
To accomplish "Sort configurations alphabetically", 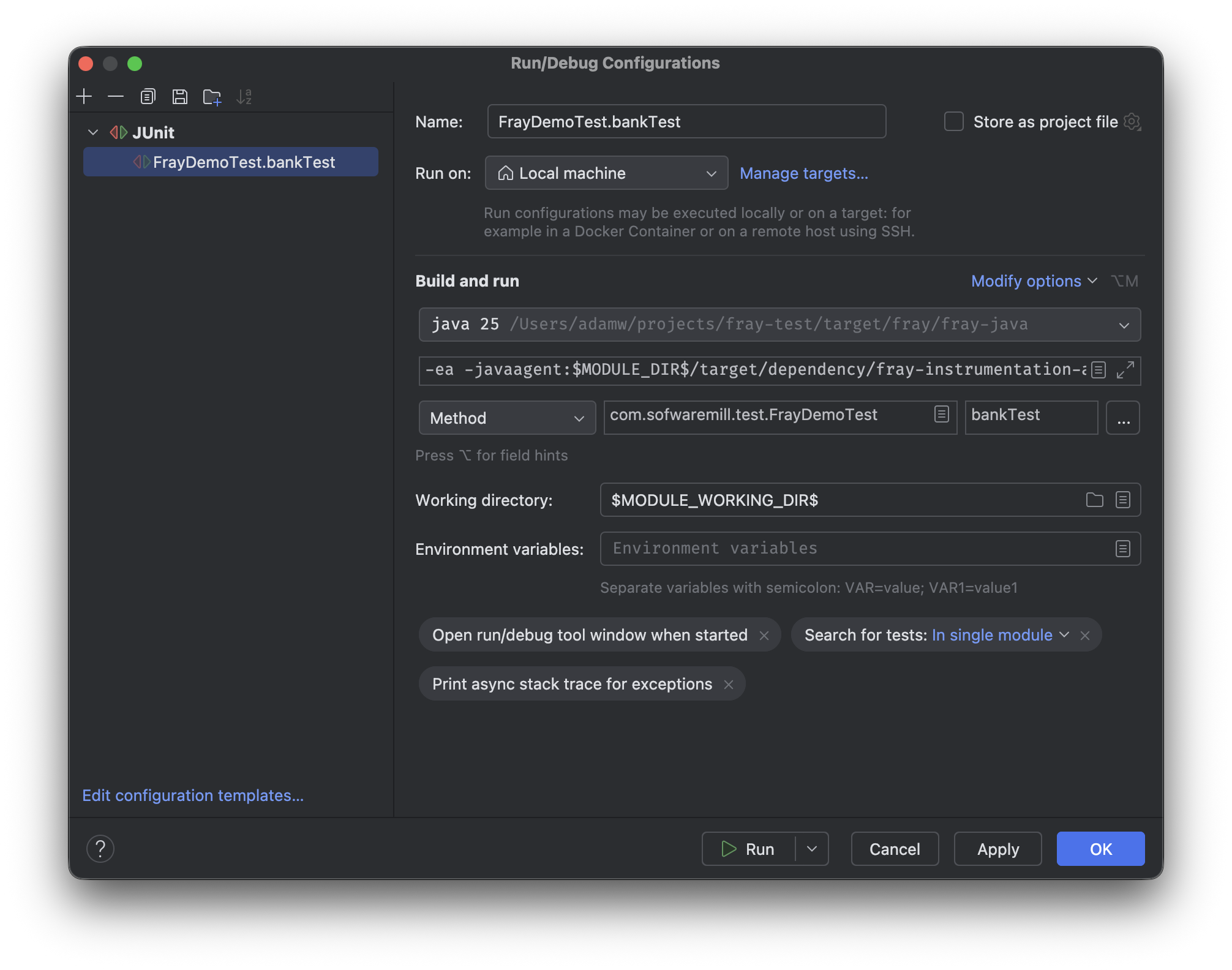I will (245, 97).
